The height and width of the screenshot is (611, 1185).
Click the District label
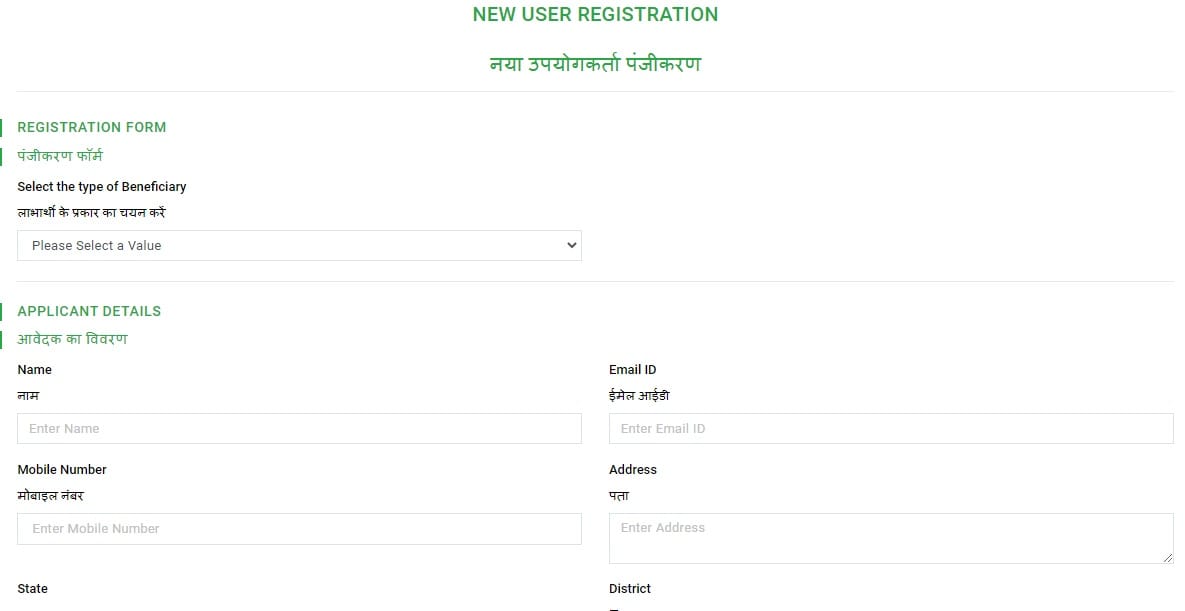(630, 588)
